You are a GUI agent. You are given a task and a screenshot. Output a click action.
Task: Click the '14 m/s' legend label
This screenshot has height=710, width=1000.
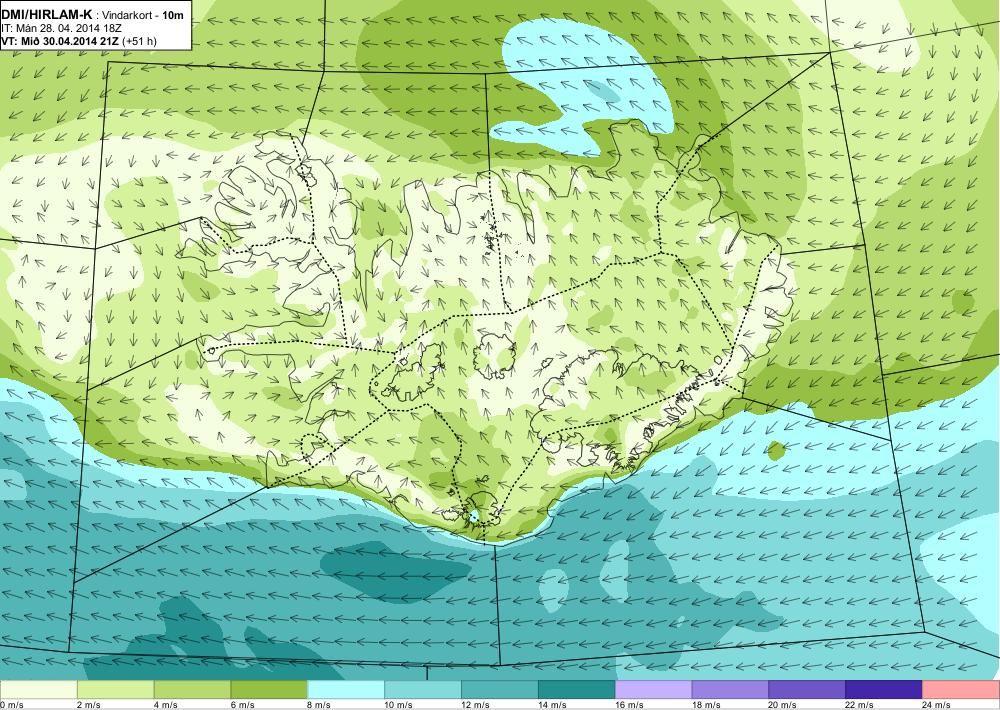(x=552, y=705)
